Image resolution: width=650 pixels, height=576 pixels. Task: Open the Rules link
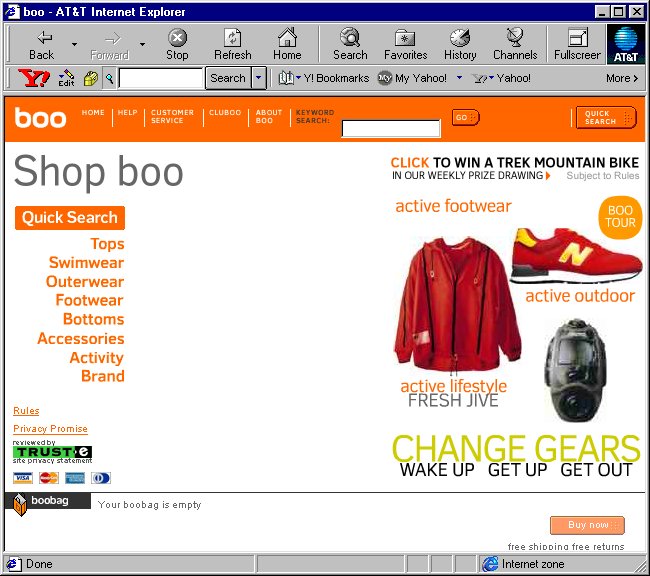26,411
